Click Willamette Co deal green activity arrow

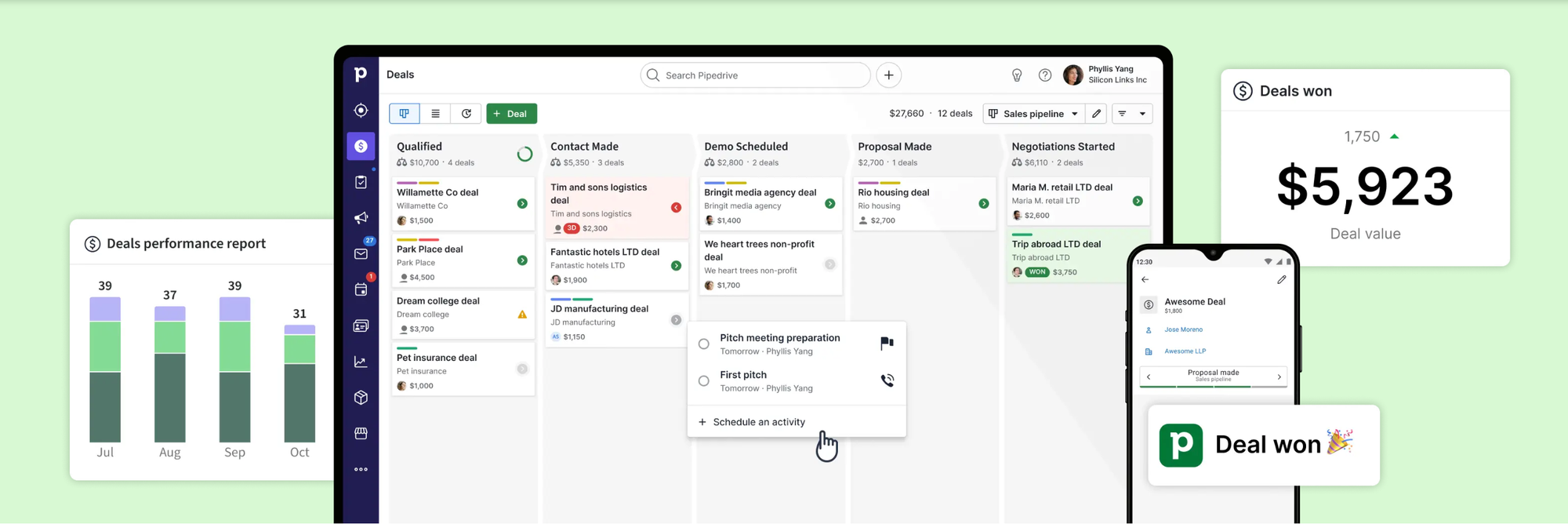[522, 204]
